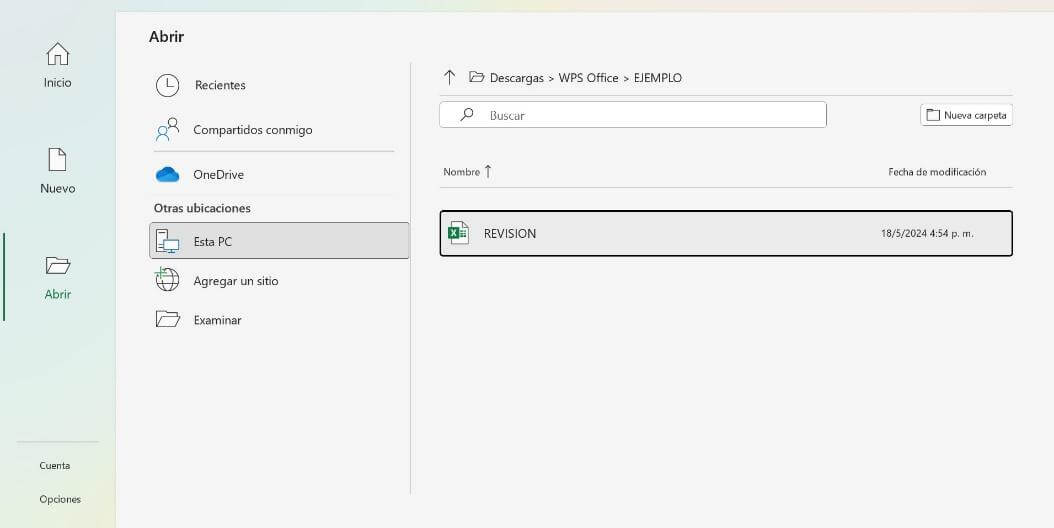Click the Inicio house icon

tap(58, 54)
